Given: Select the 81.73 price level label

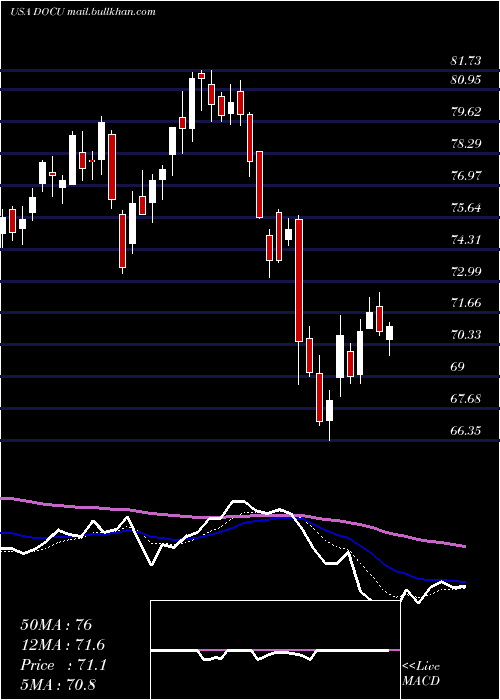Looking at the screenshot, I should pyautogui.click(x=466, y=61).
